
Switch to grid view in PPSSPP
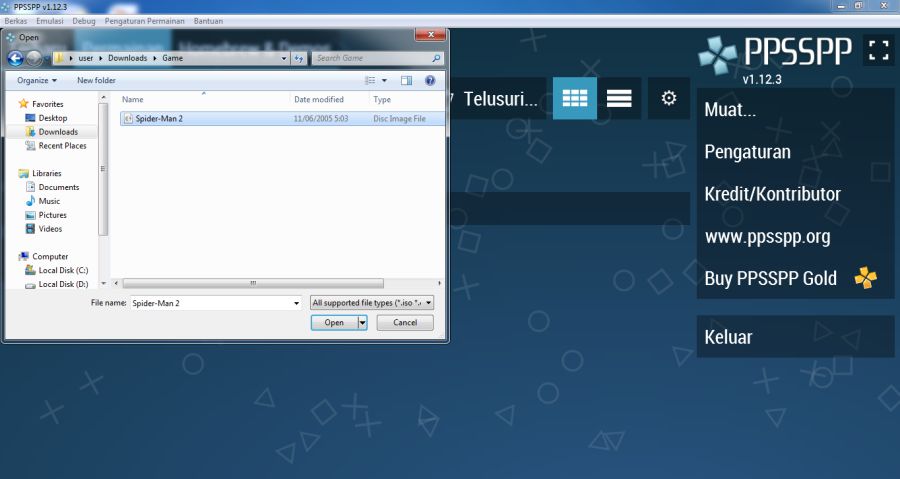pos(575,99)
